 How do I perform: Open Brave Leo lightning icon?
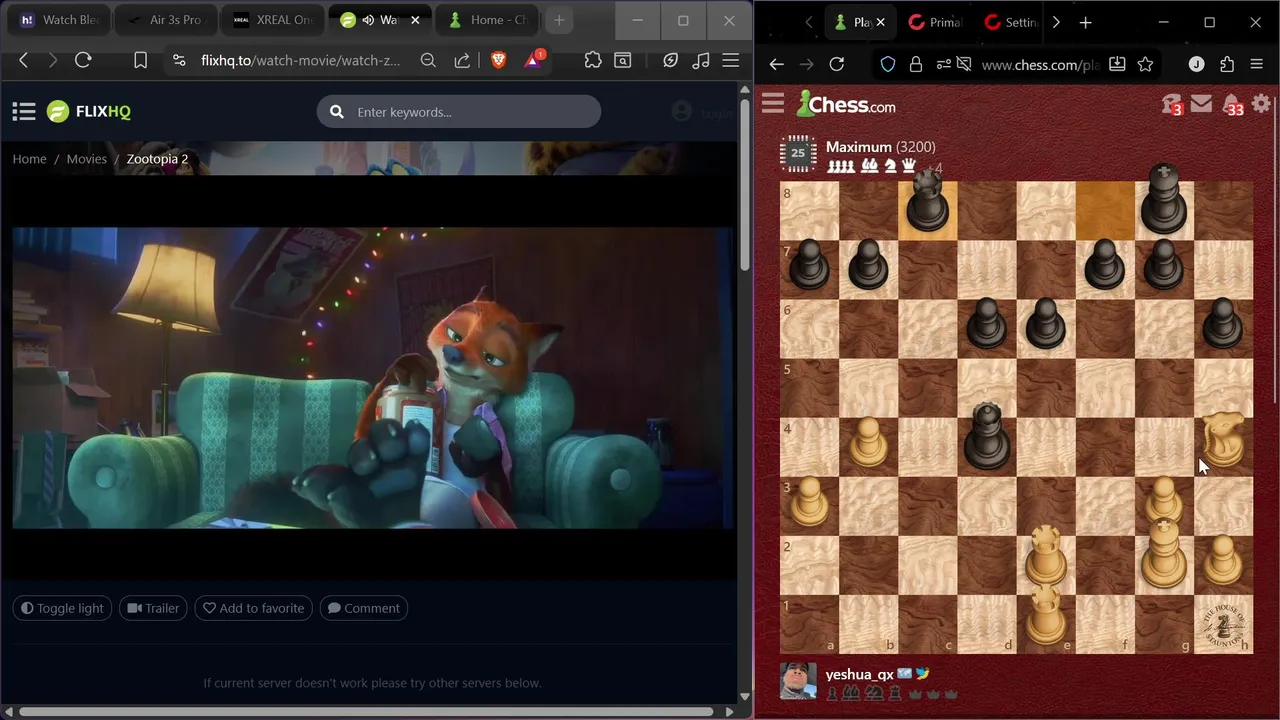tap(671, 61)
